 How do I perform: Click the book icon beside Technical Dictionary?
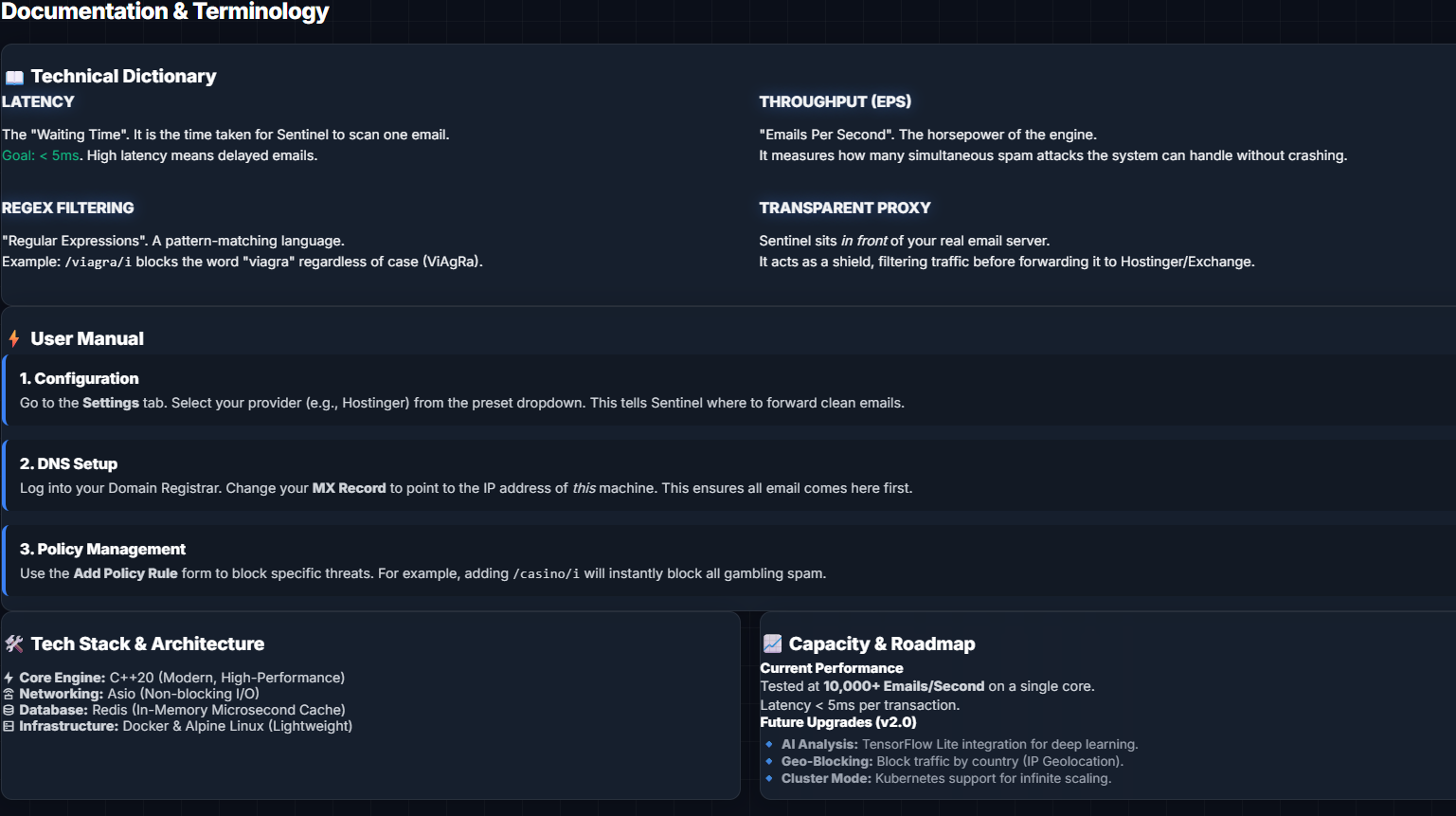[x=14, y=78]
